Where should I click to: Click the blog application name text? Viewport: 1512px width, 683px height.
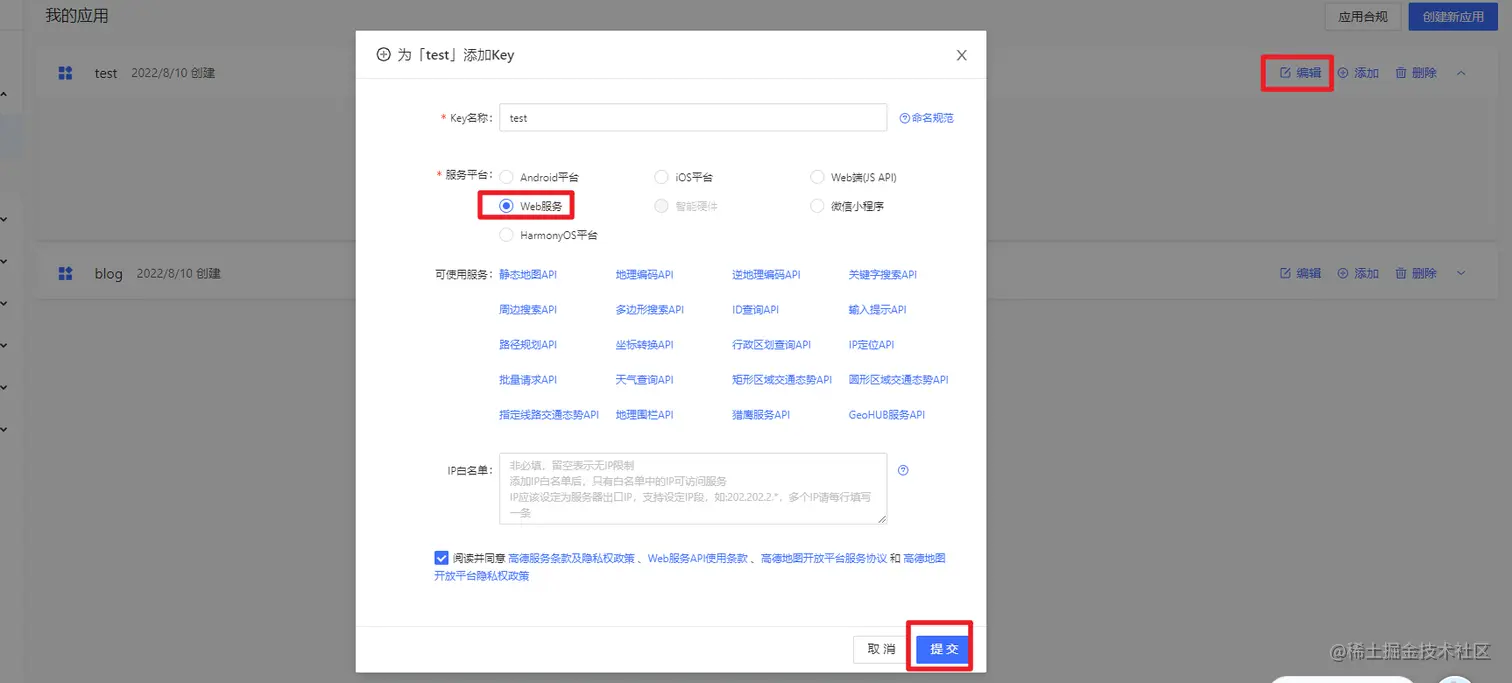[109, 274]
